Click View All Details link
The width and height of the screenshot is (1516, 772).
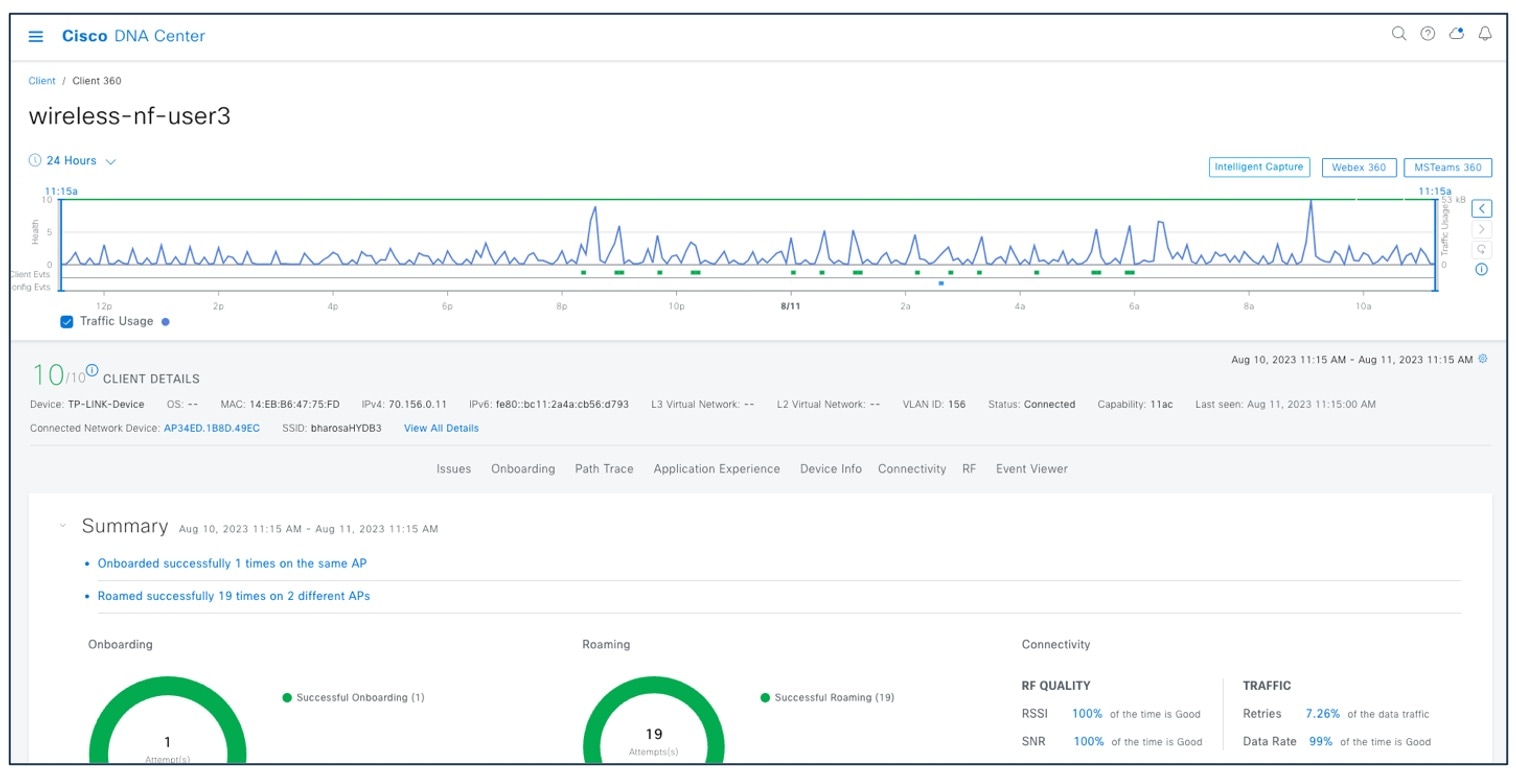tap(441, 428)
